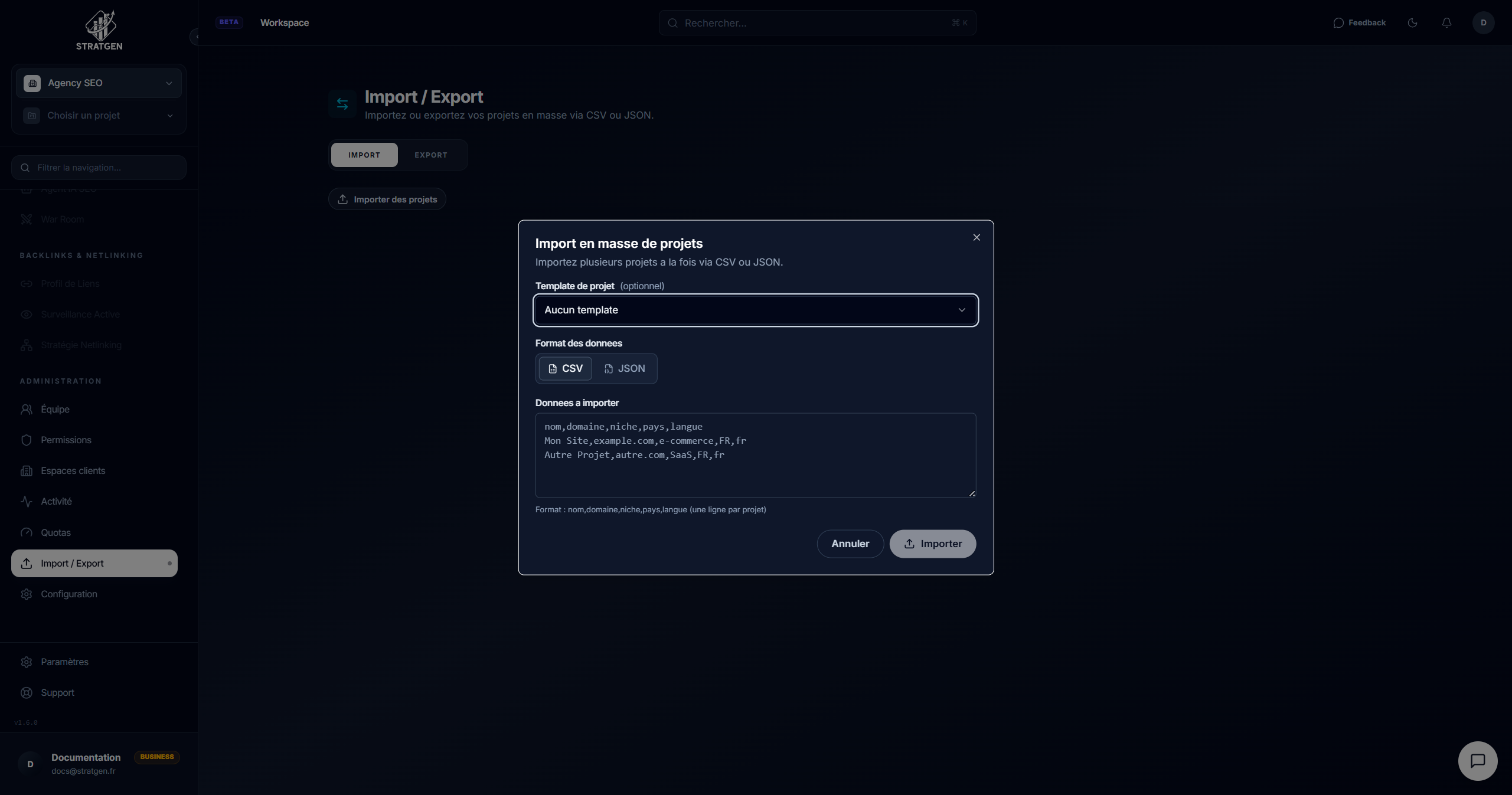Image resolution: width=1512 pixels, height=795 pixels.
Task: Expand the Agency SEO workspace selector
Action: click(x=98, y=83)
